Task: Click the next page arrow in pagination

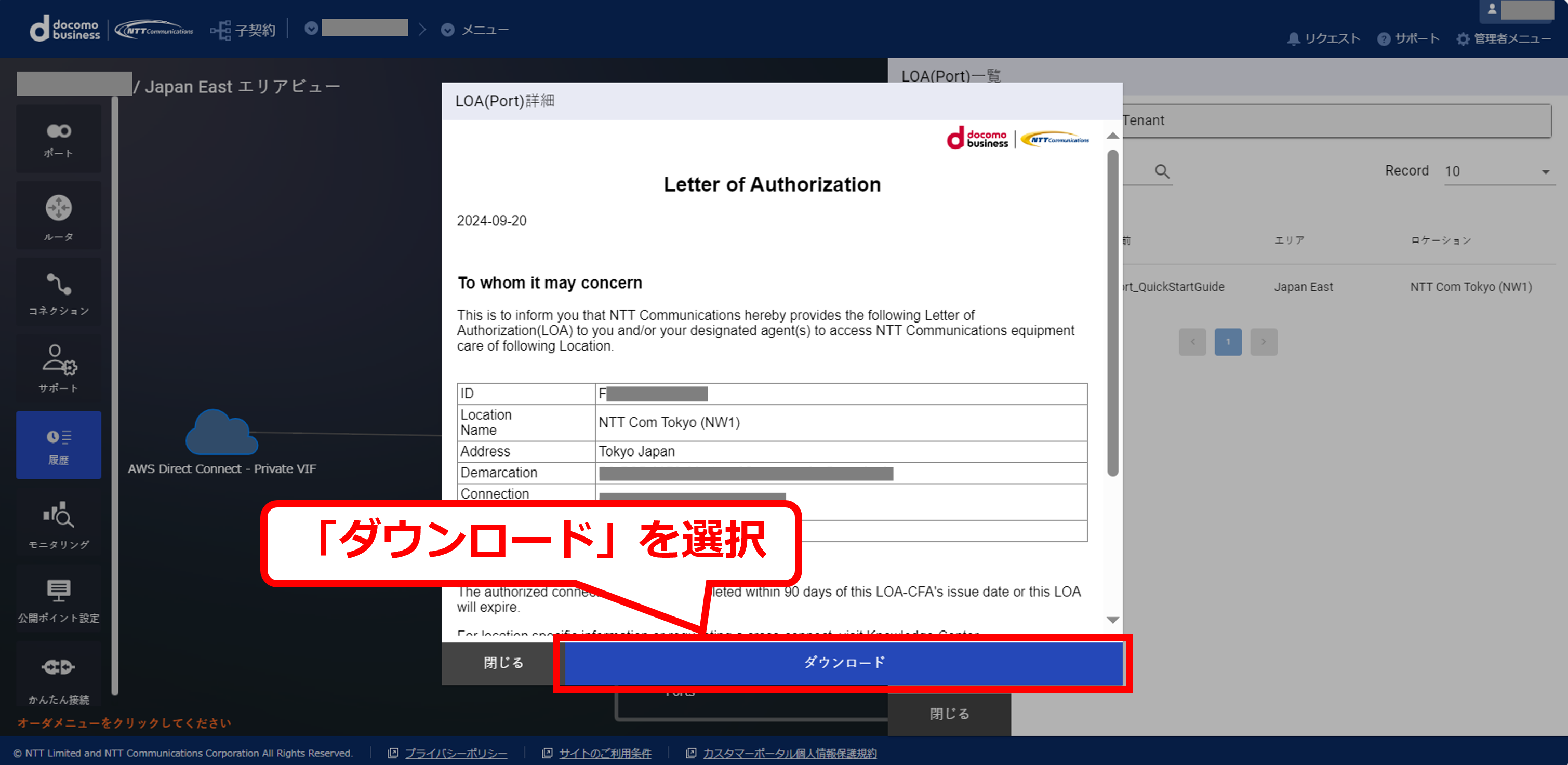Action: point(1264,341)
